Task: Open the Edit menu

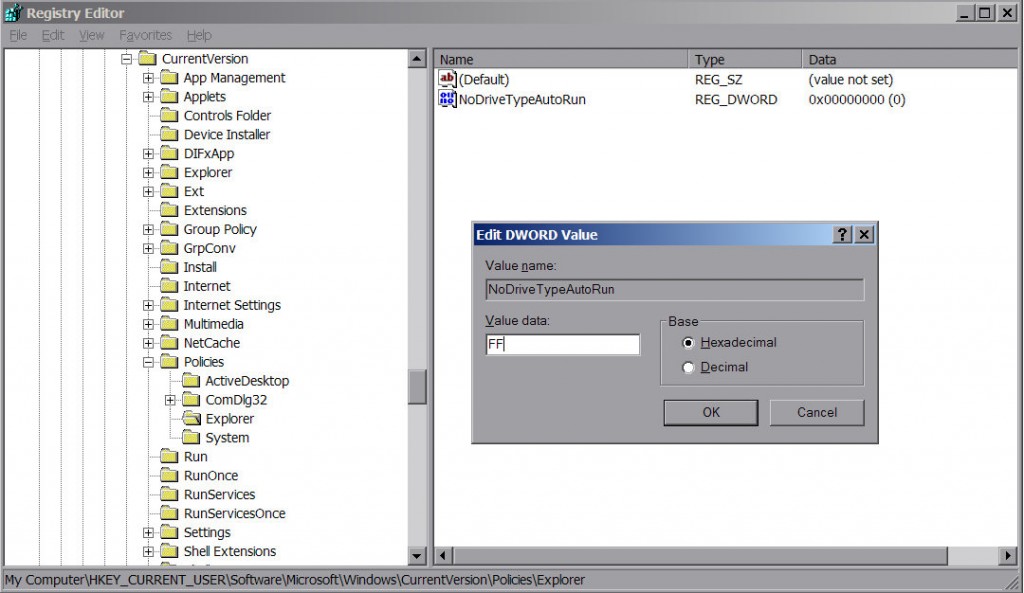Action: point(51,34)
